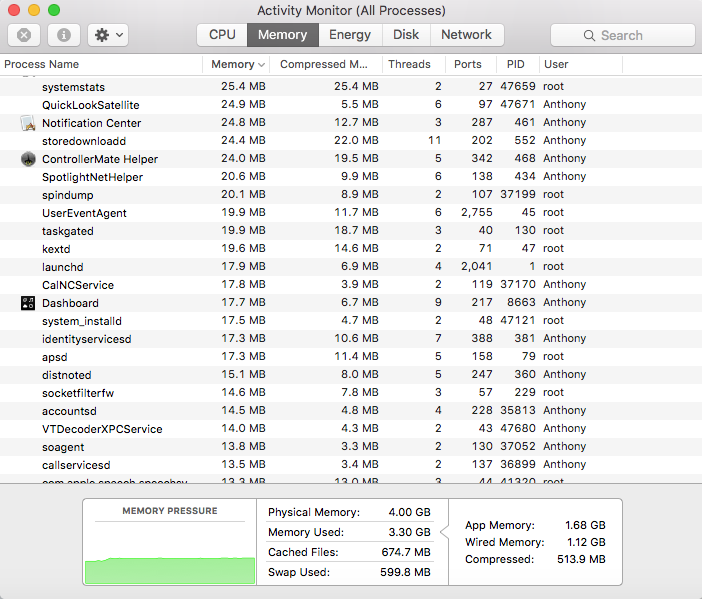Click UserEventAgent ports value 2,755
The height and width of the screenshot is (599, 702).
[x=477, y=212]
